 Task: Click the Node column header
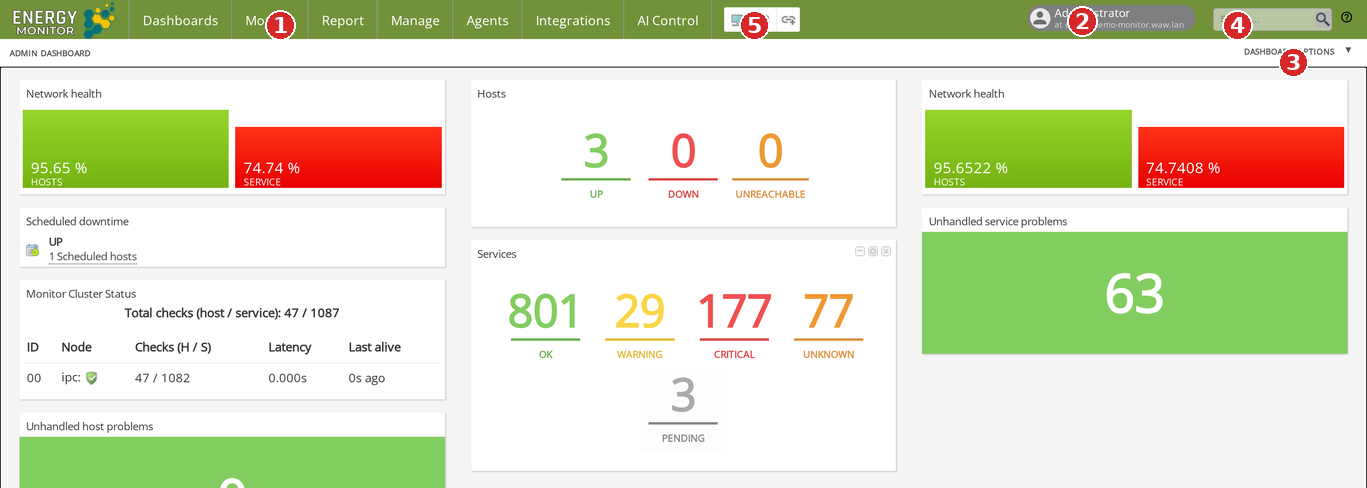76,347
